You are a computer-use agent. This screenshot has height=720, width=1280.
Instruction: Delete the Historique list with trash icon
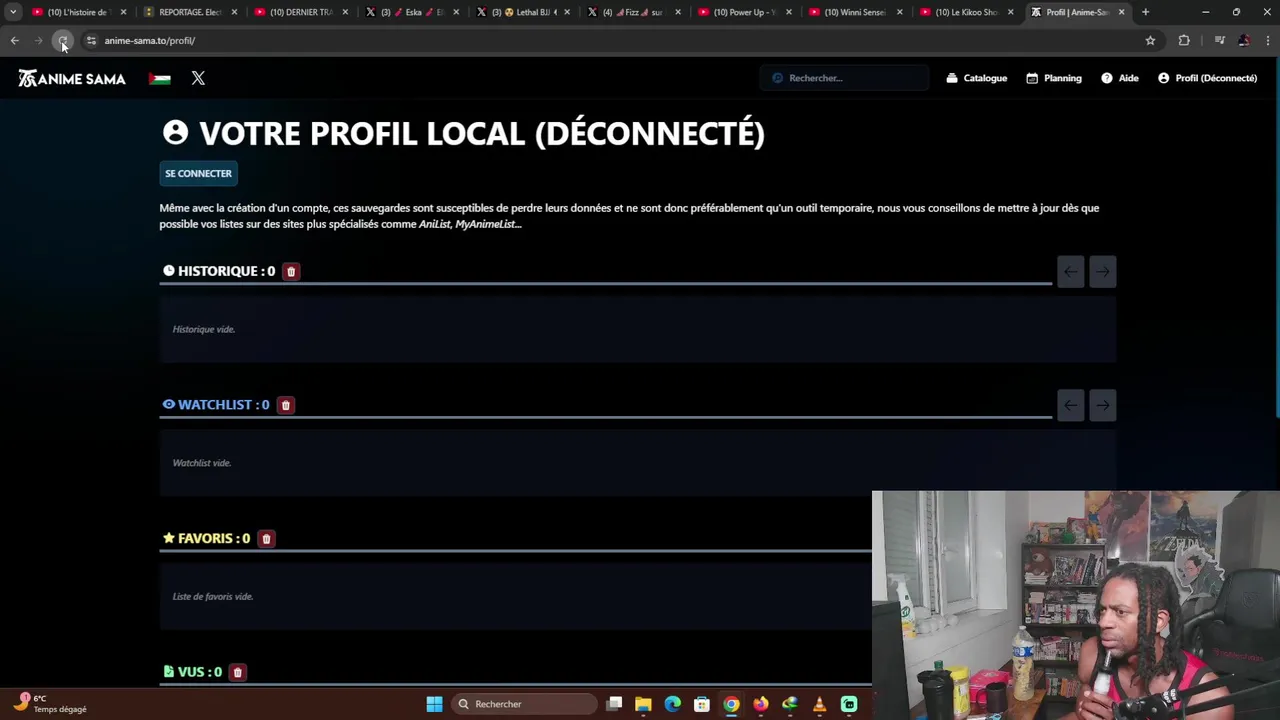(291, 271)
